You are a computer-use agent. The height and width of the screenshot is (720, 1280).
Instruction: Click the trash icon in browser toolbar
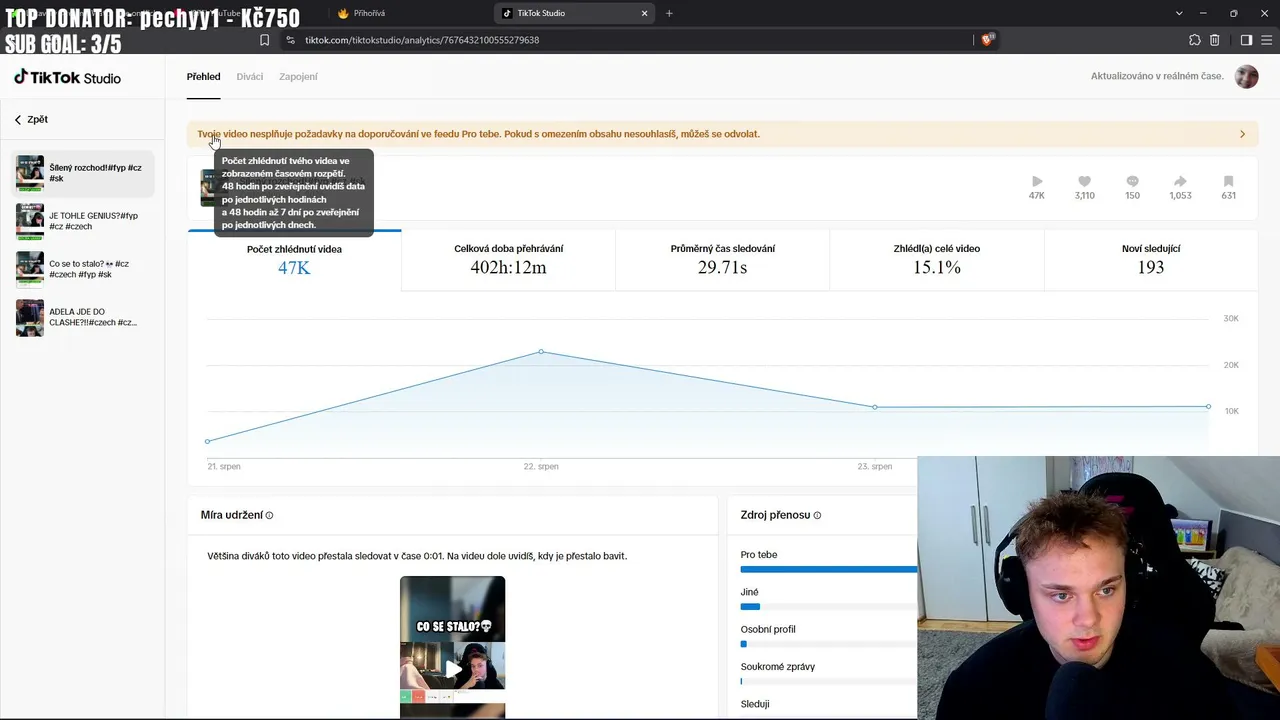(x=1215, y=40)
